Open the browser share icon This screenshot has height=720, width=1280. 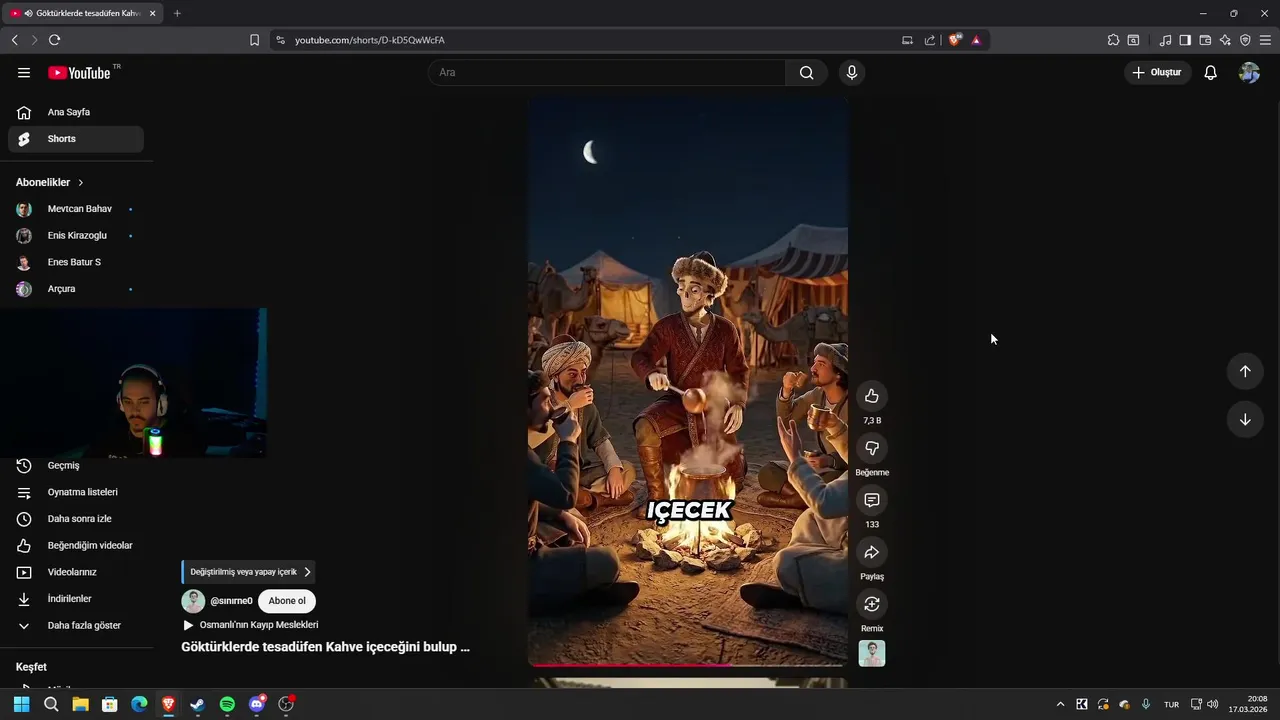929,40
